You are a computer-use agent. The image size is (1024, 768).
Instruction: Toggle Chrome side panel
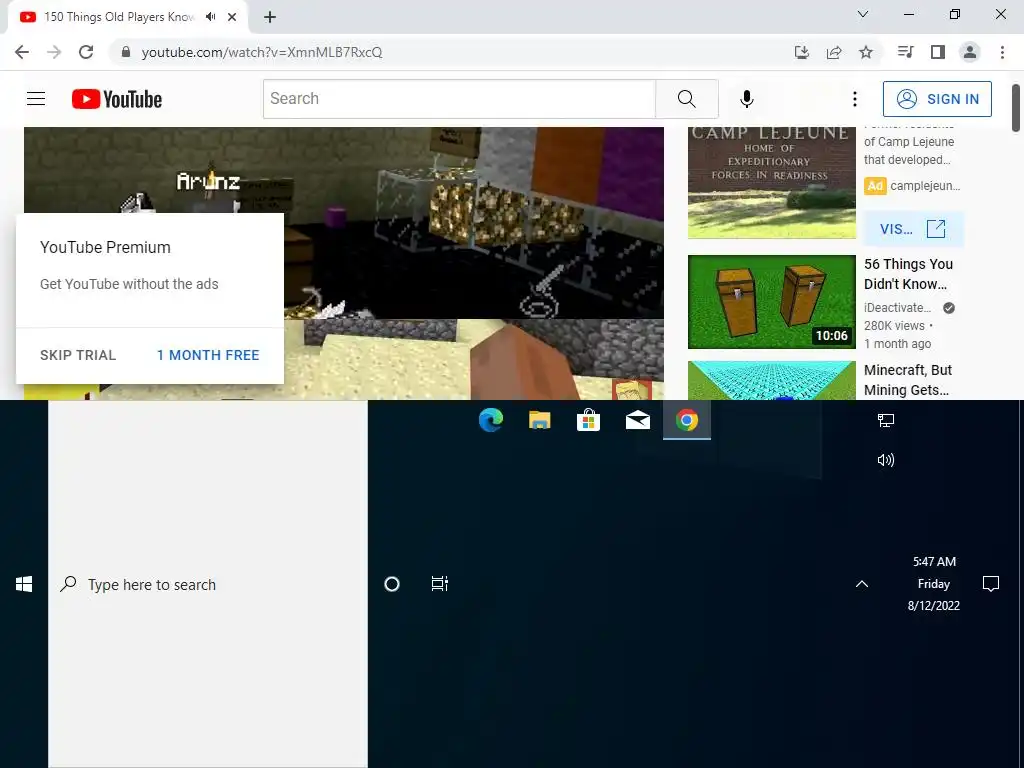point(938,52)
